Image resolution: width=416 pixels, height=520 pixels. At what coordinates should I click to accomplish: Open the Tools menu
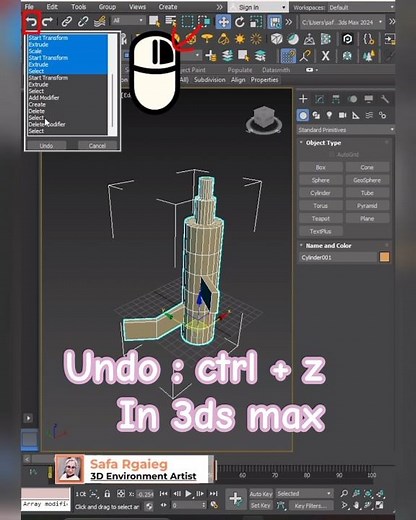[x=78, y=7]
